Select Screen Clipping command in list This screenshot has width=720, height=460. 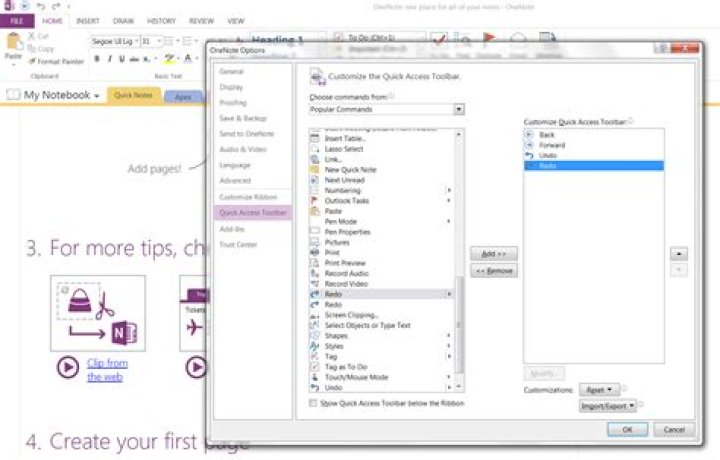[x=381, y=315]
